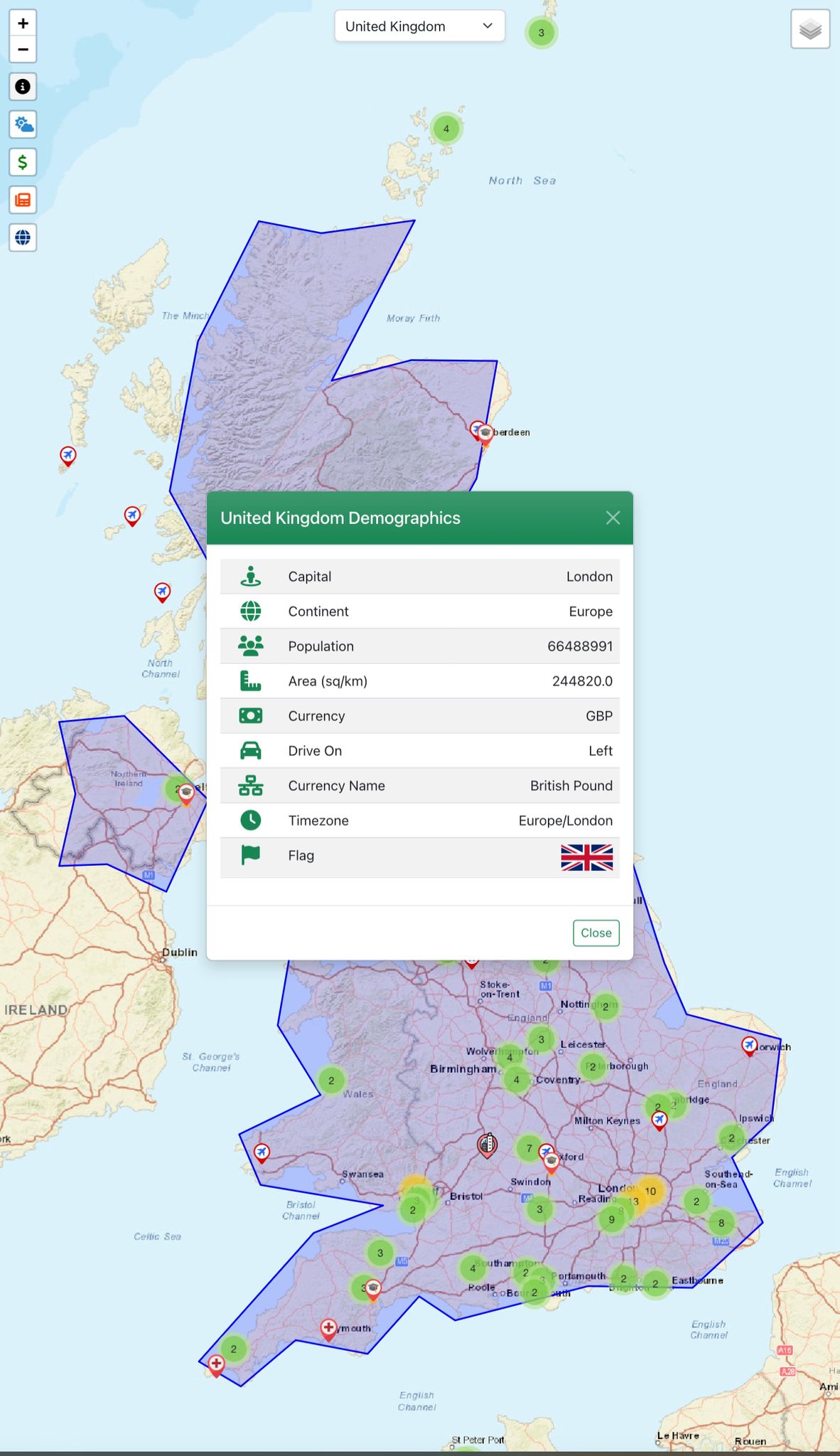
Task: Dismiss the Demographics modal with X
Action: (x=613, y=518)
